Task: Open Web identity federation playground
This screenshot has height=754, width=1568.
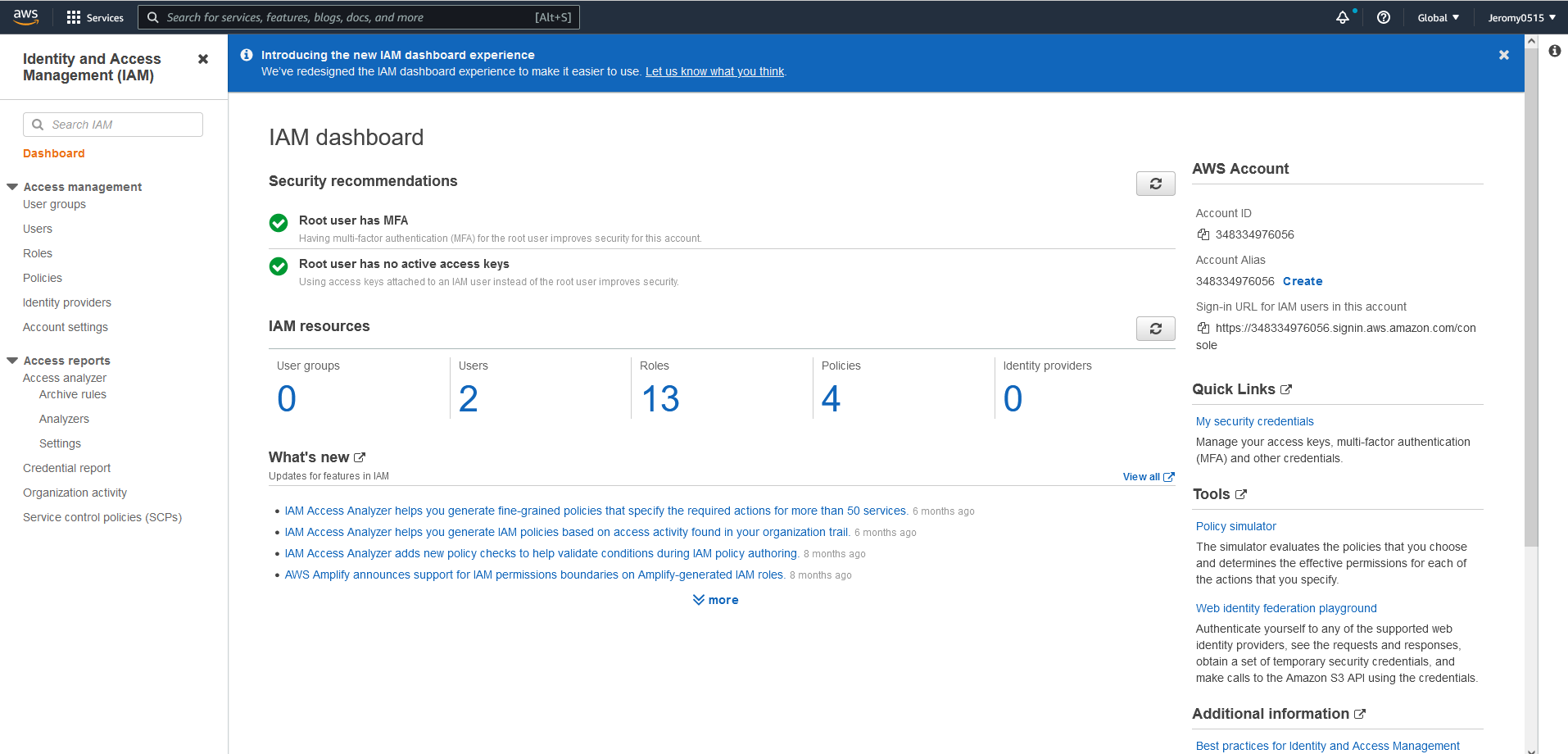Action: (x=1286, y=608)
